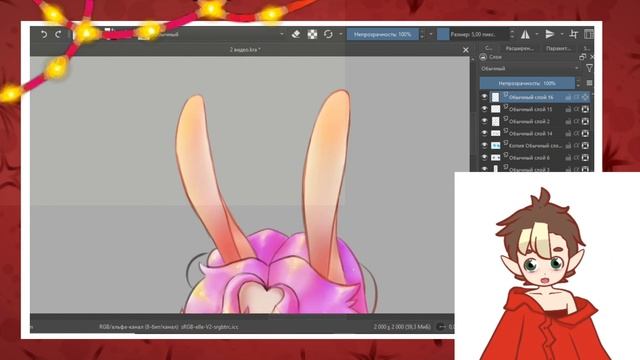Hide layer Обычный слой 6
The height and width of the screenshot is (360, 640).
tap(484, 158)
